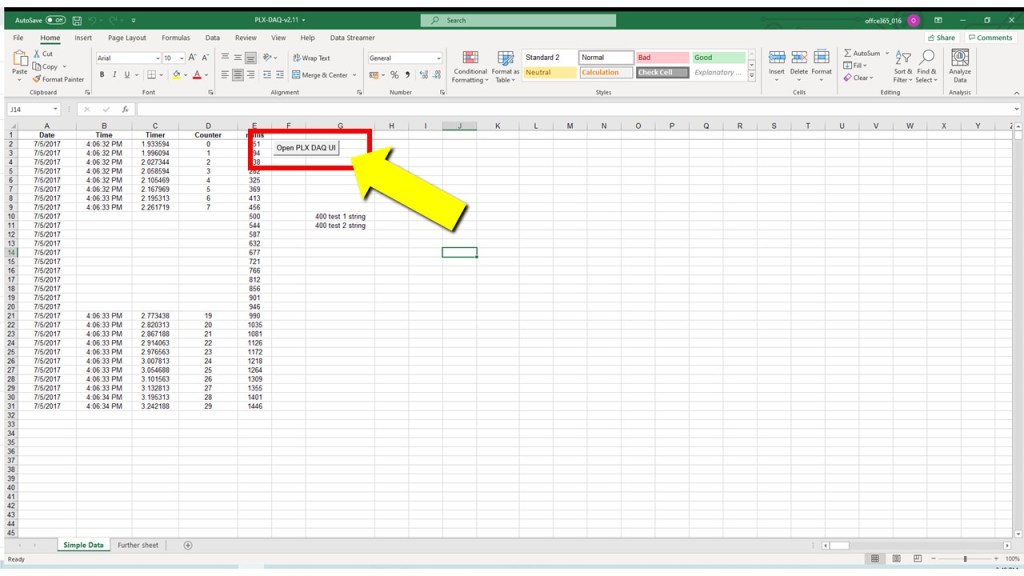Open the Name Box dropdown arrow
The height and width of the screenshot is (576, 1024).
55,109
